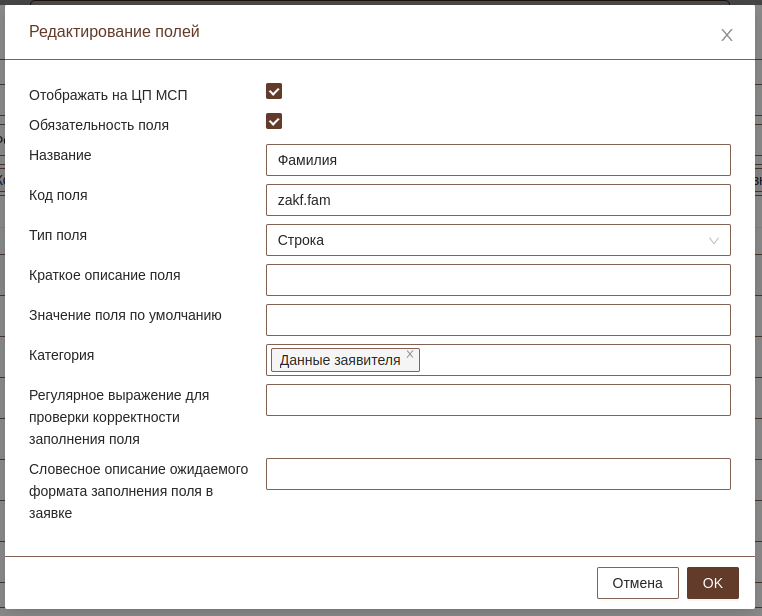762x616 pixels.
Task: Click the Обязательность поля label text
Action: [99, 125]
